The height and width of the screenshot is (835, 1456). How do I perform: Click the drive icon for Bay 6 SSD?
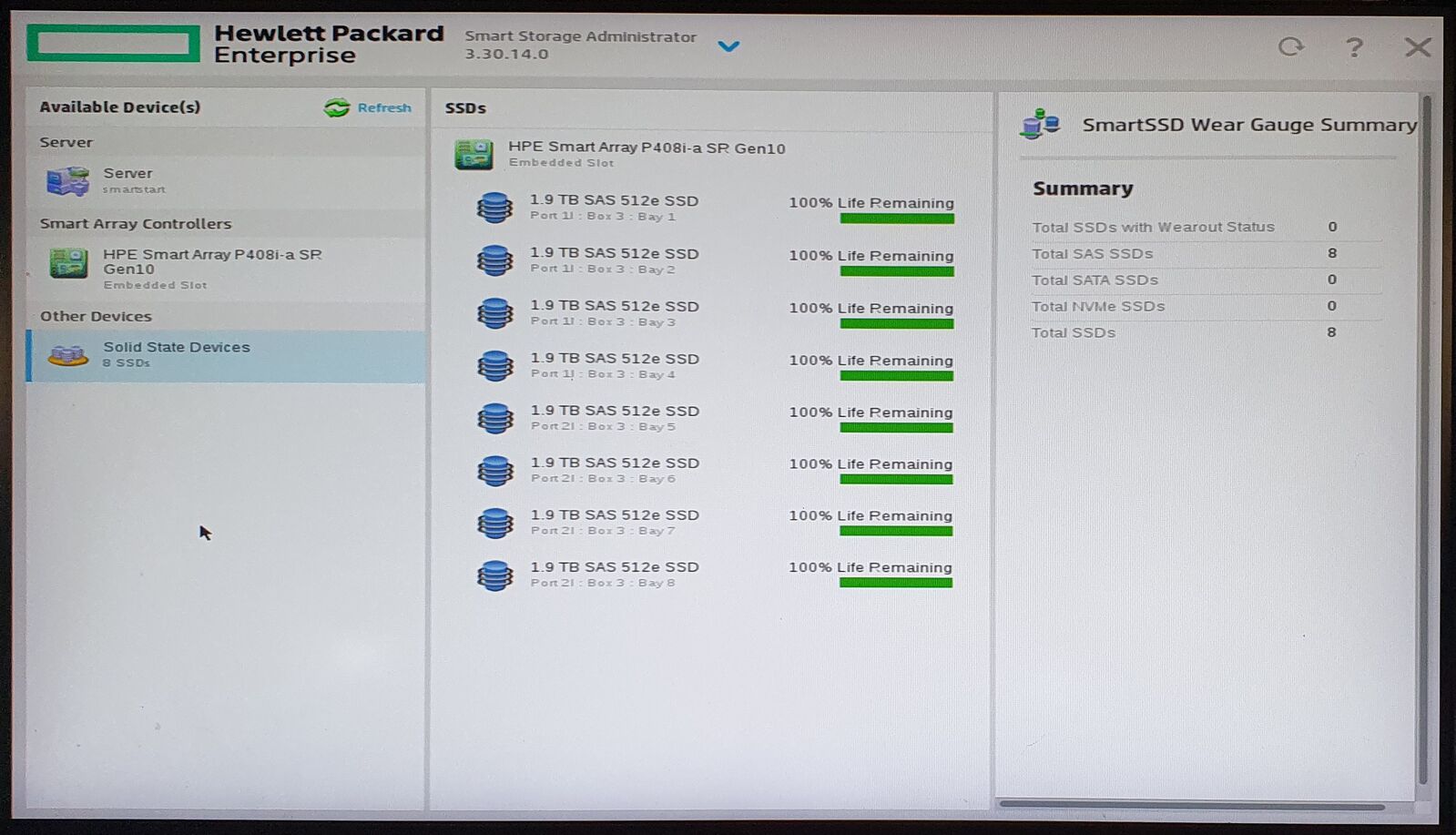click(x=494, y=470)
